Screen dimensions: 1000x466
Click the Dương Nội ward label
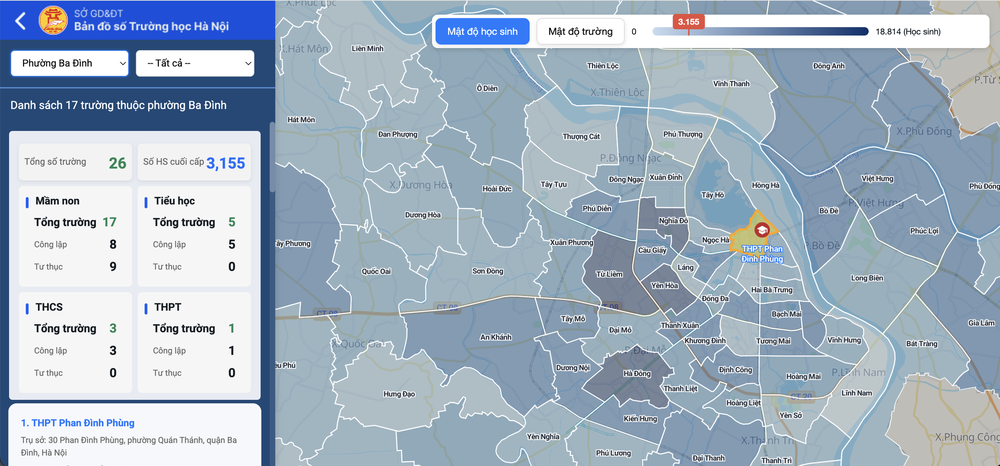571,368
